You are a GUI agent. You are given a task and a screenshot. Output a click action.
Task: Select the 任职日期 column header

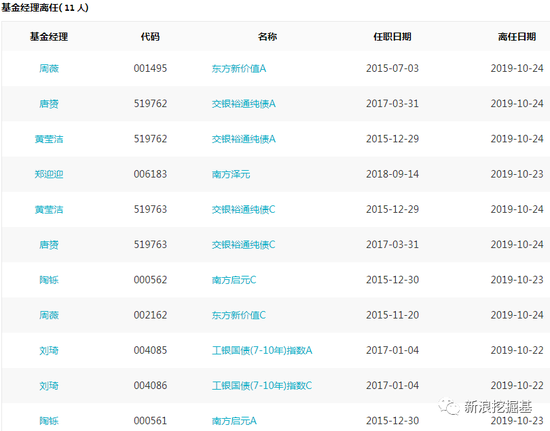392,36
